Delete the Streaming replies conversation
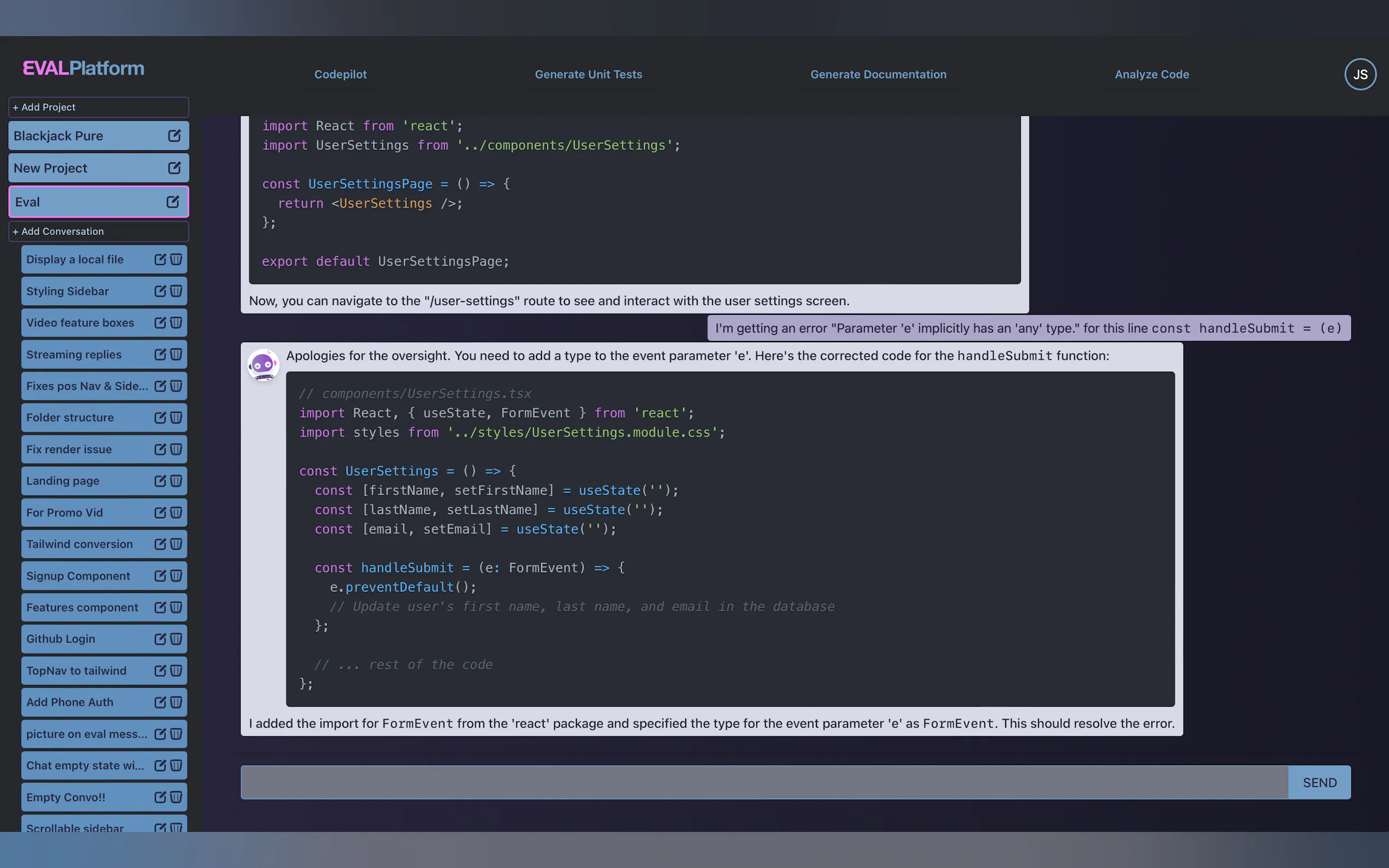1389x868 pixels. click(176, 354)
